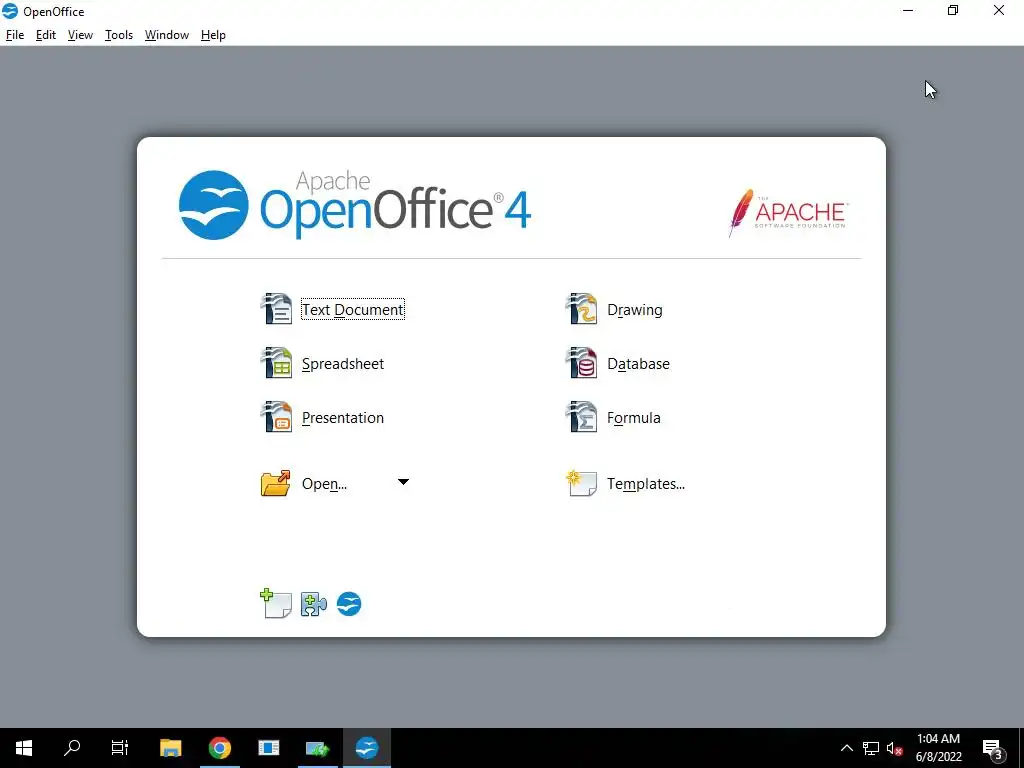Open the Edit menu
1024x768 pixels.
46,35
